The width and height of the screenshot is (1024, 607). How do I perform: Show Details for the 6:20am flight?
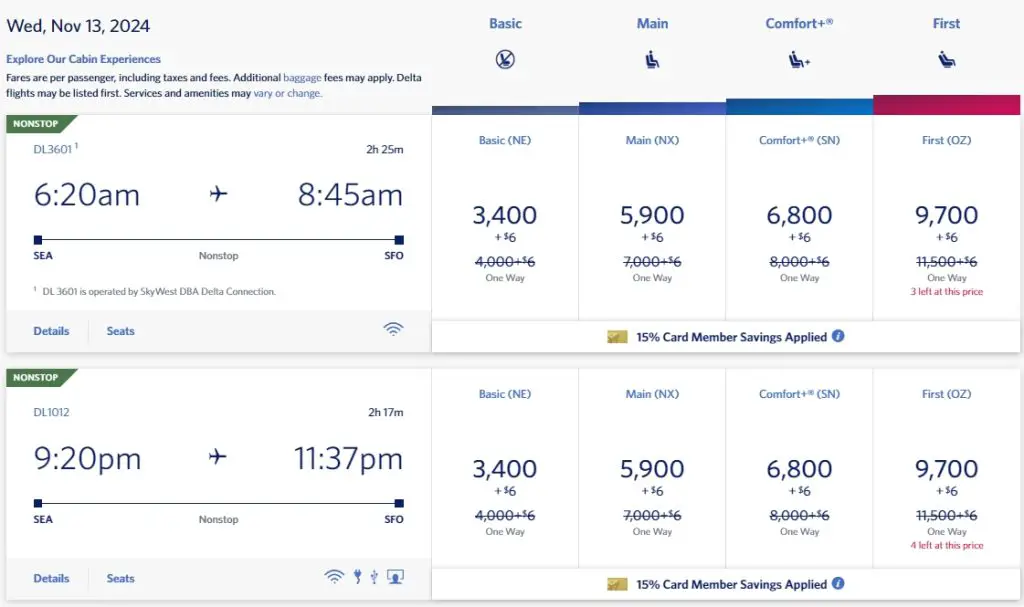51,331
